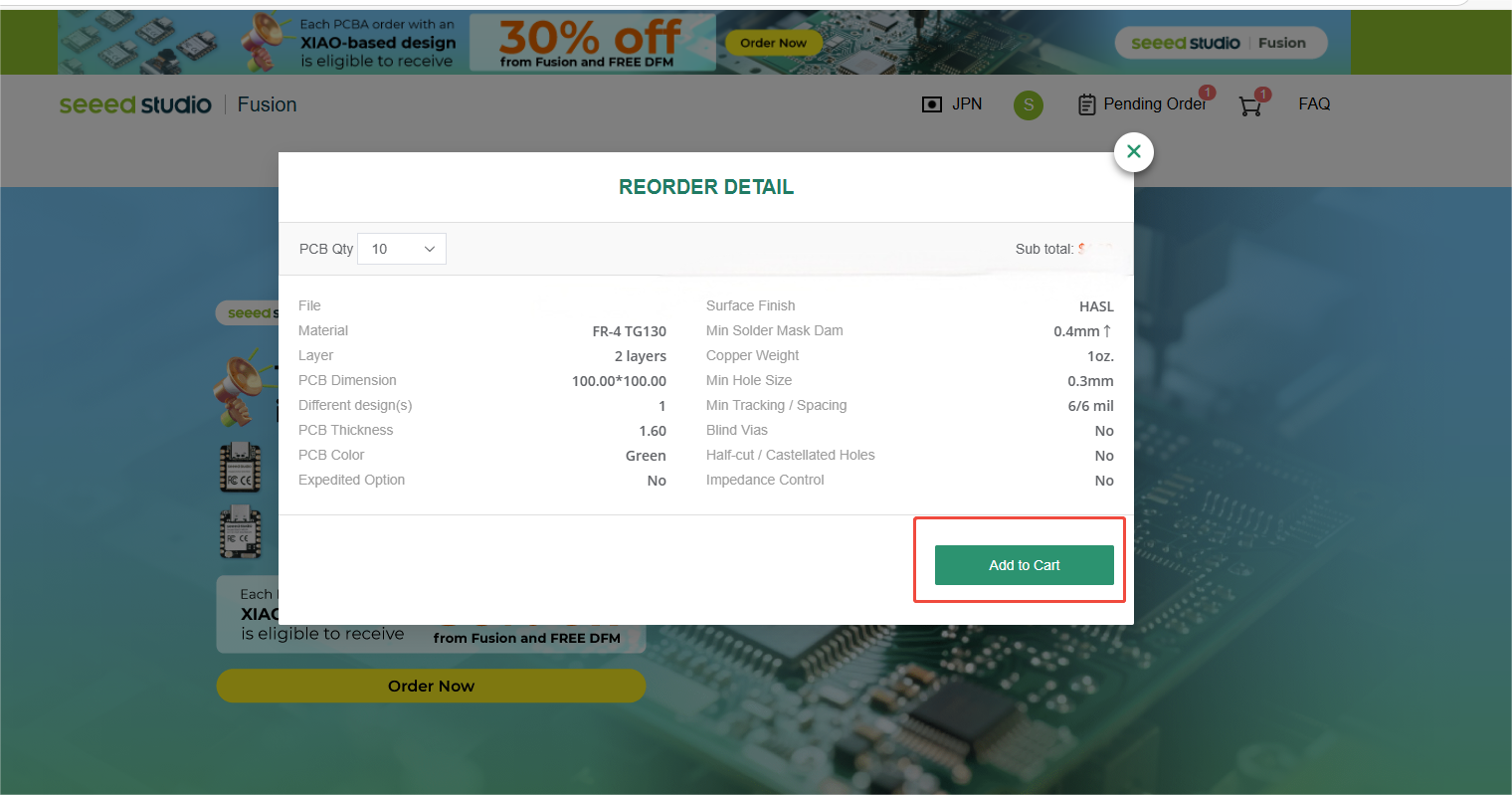This screenshot has height=795, width=1512.
Task: Open the JPN region selector
Action: (x=952, y=104)
